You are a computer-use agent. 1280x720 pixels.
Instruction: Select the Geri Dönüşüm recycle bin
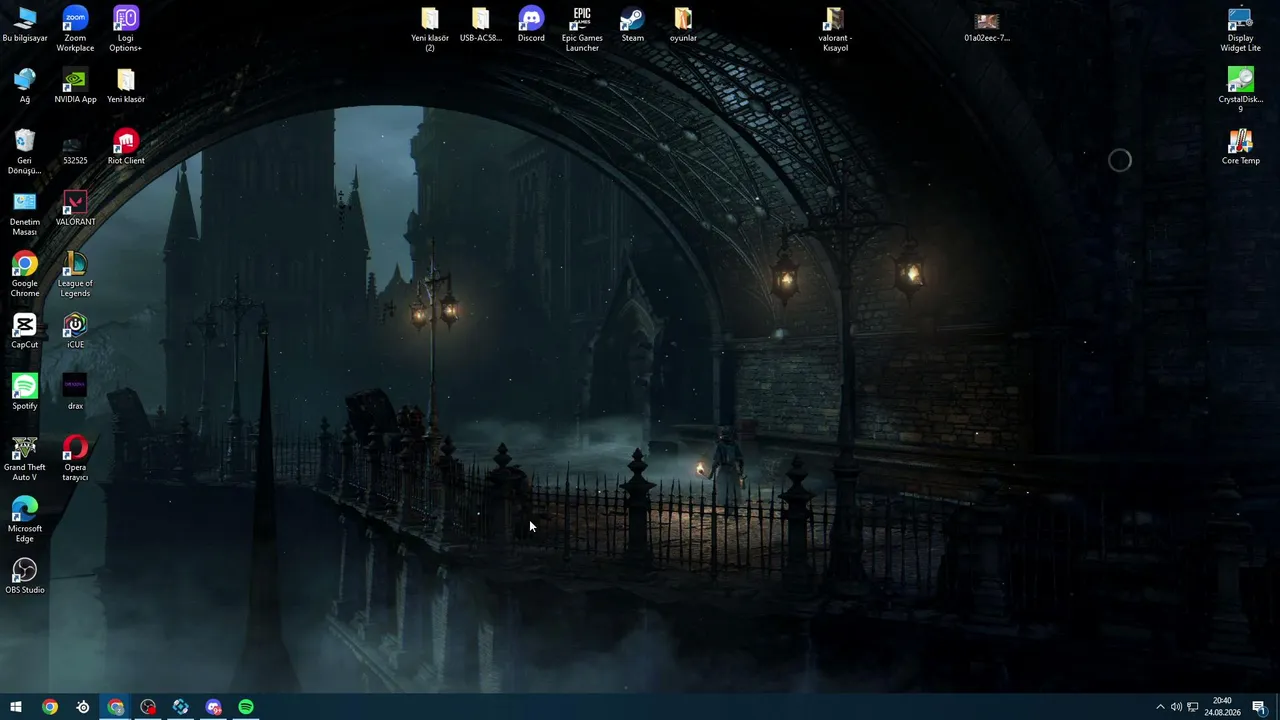(x=25, y=152)
